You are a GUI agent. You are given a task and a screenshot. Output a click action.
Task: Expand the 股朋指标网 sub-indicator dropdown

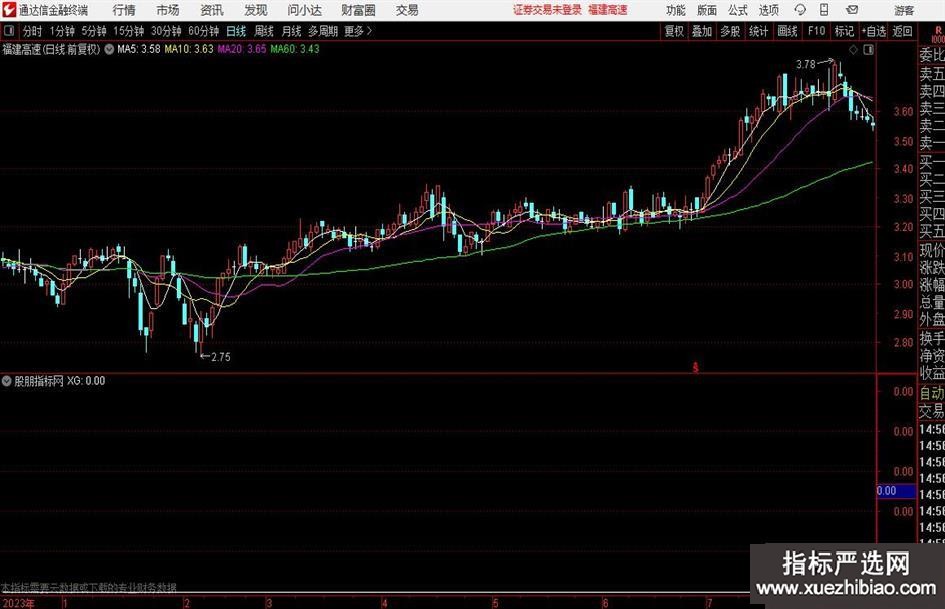(7, 380)
